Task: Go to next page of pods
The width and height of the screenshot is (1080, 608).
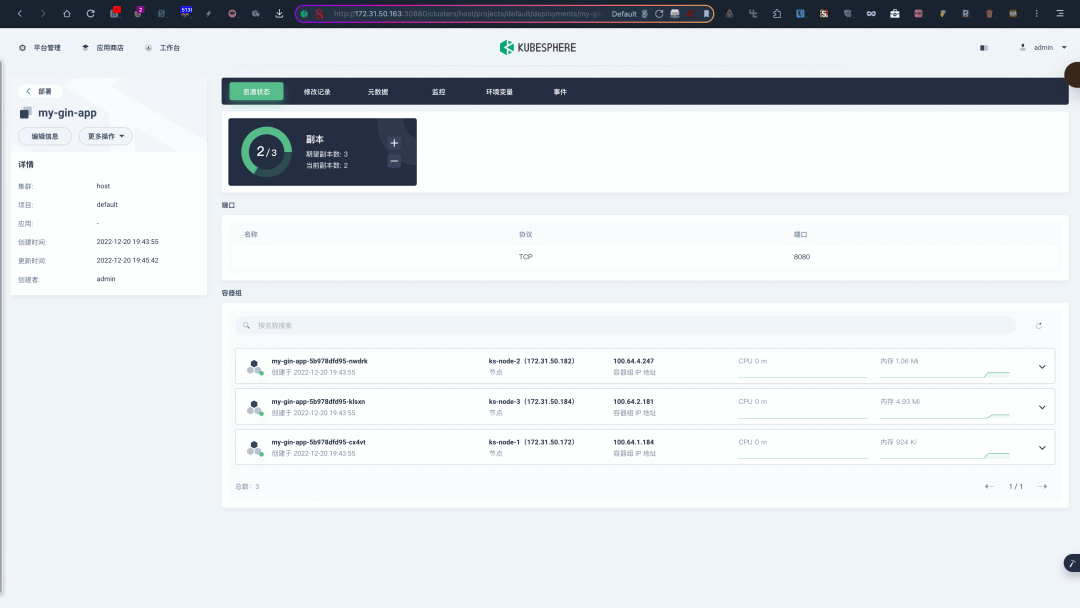Action: 1042,486
